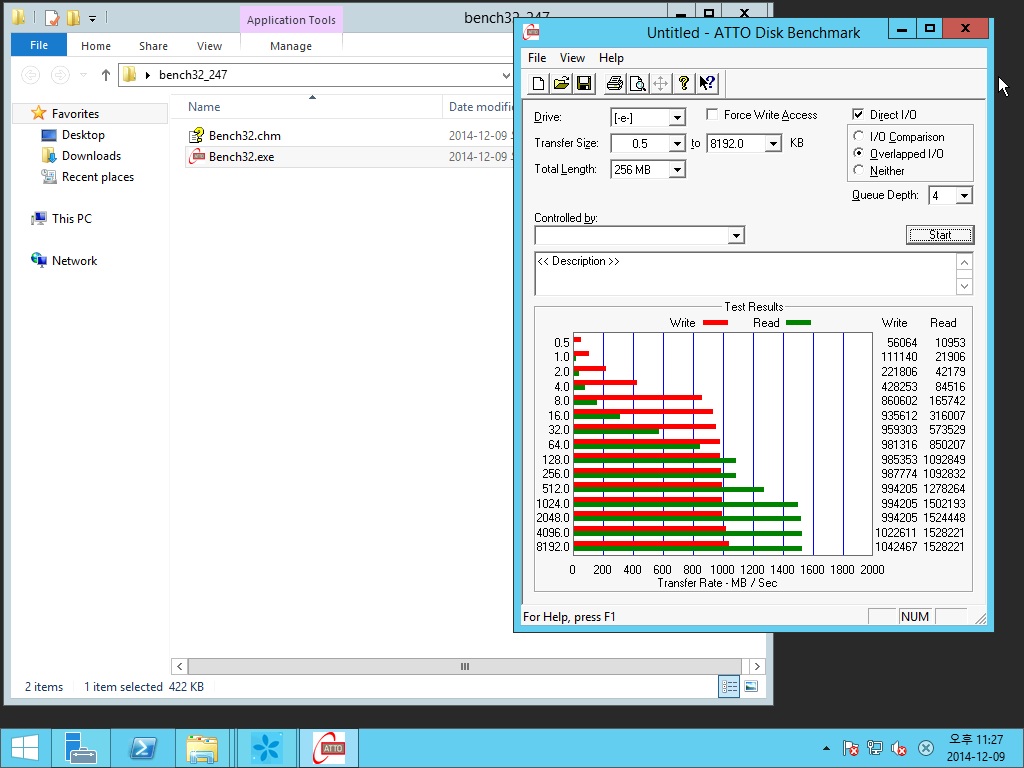Open the ATTO File menu
The image size is (1024, 768).
[537, 58]
